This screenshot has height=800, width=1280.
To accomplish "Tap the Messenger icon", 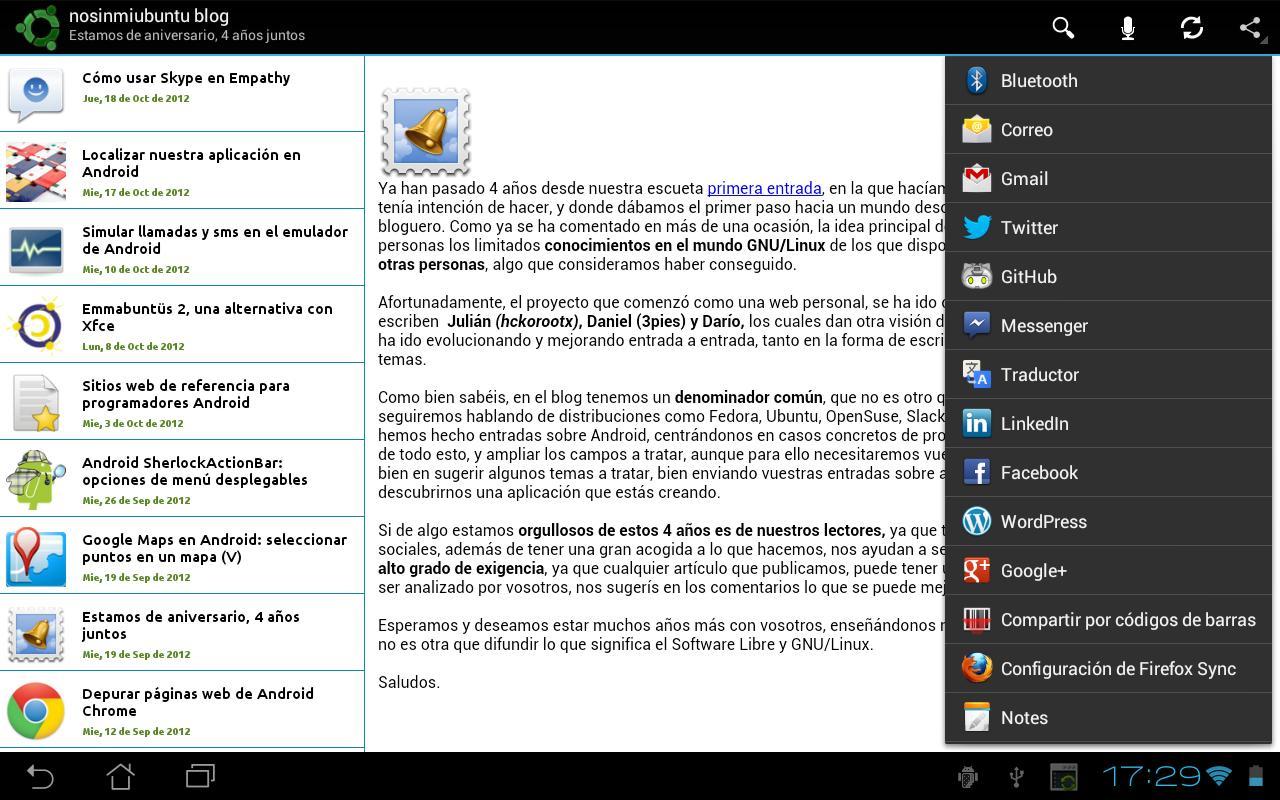I will [976, 325].
